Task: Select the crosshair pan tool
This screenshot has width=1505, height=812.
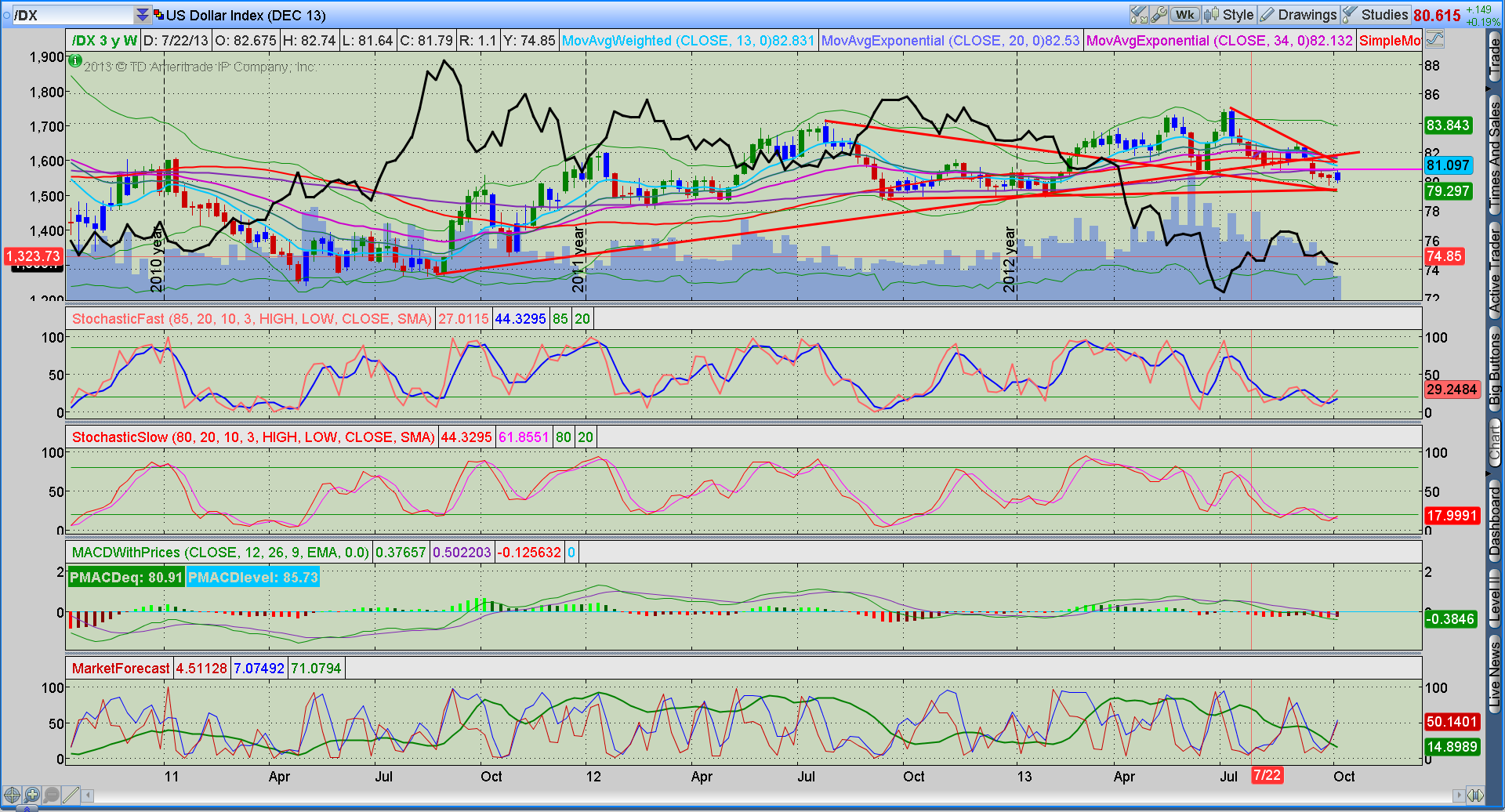Action: 12,795
